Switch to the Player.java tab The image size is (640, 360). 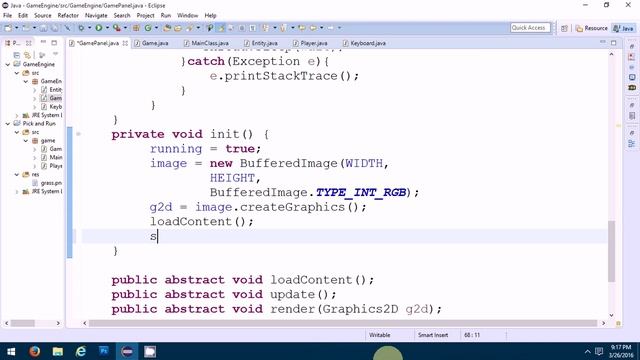tap(310, 43)
